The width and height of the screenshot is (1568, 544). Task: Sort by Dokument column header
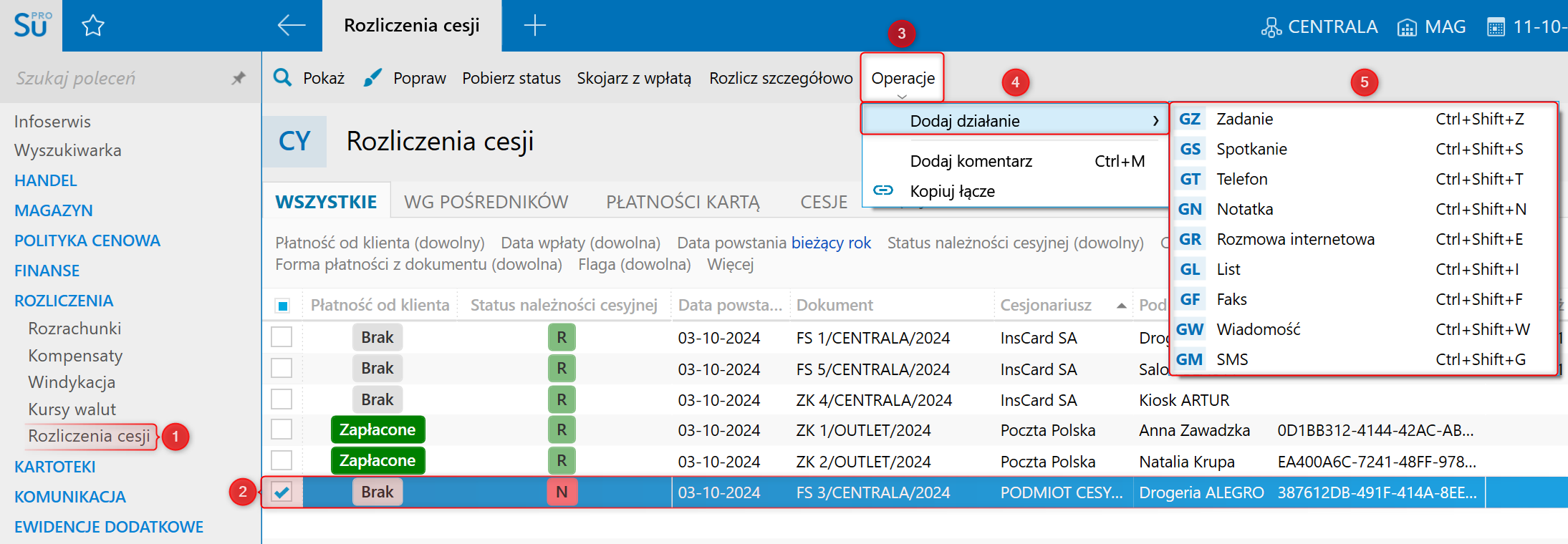click(x=834, y=305)
